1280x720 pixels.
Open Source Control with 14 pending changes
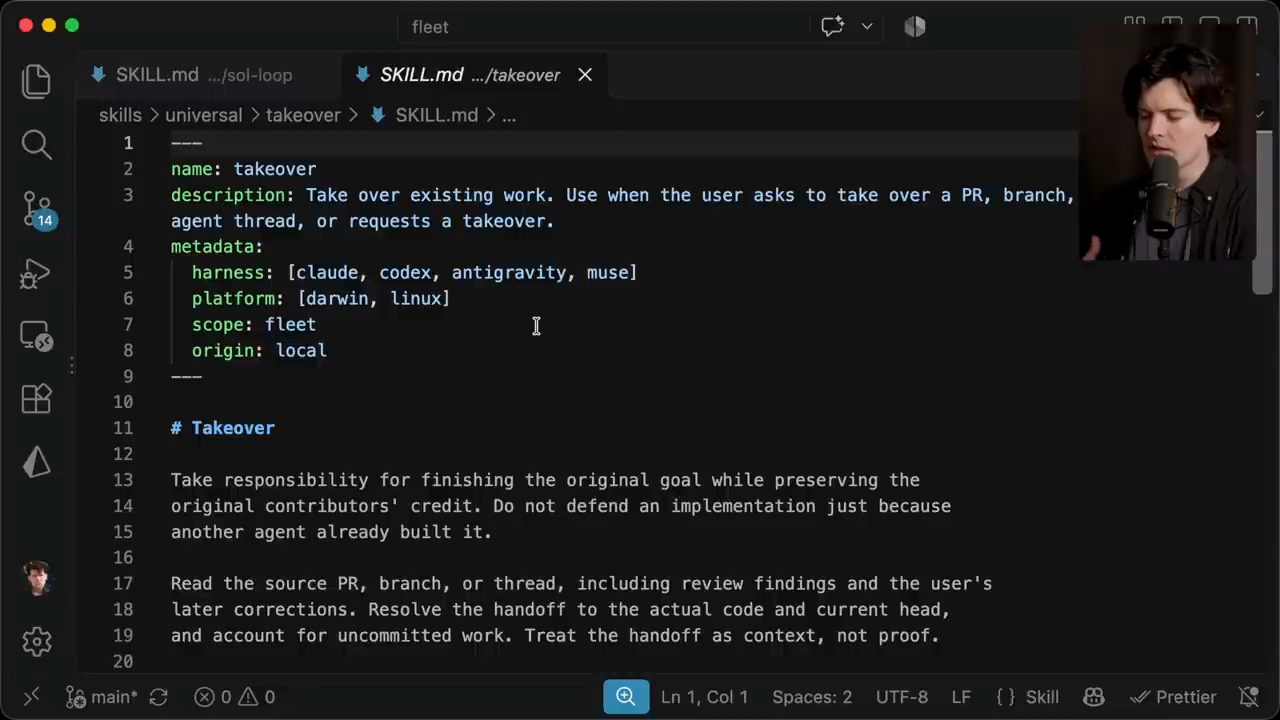click(37, 209)
